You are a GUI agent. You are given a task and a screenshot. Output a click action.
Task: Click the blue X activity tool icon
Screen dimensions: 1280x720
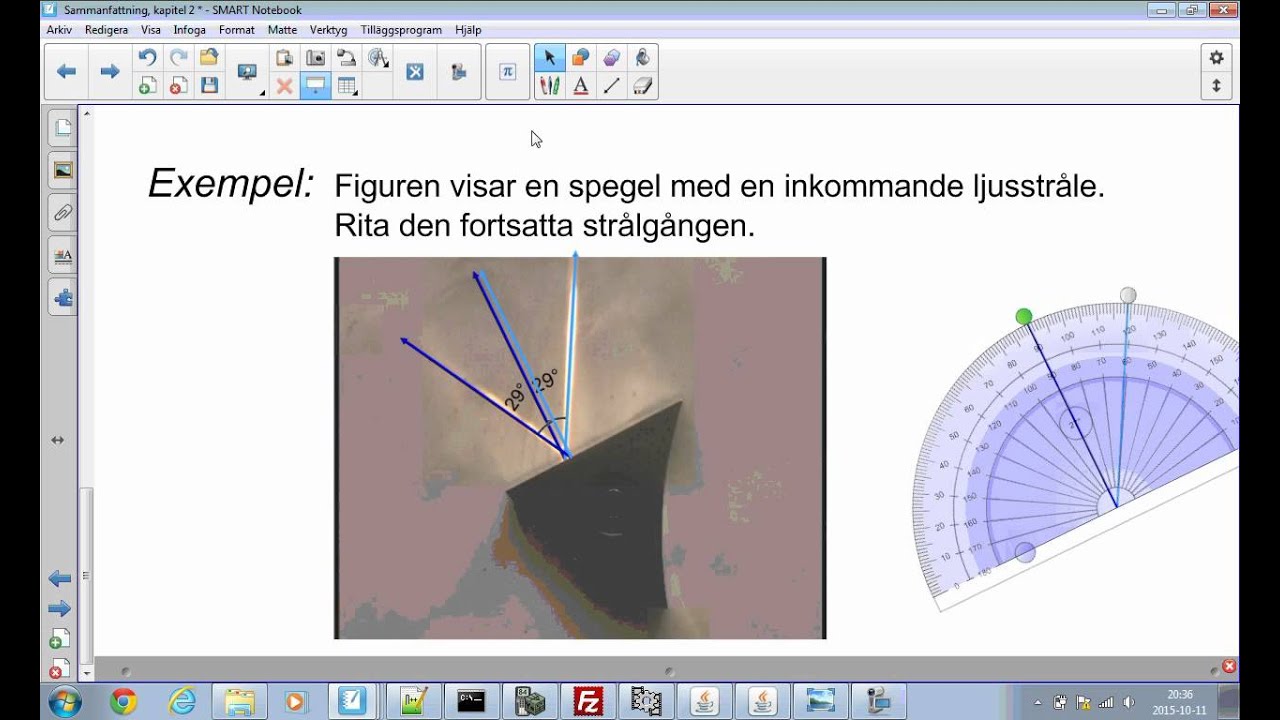[x=415, y=71]
